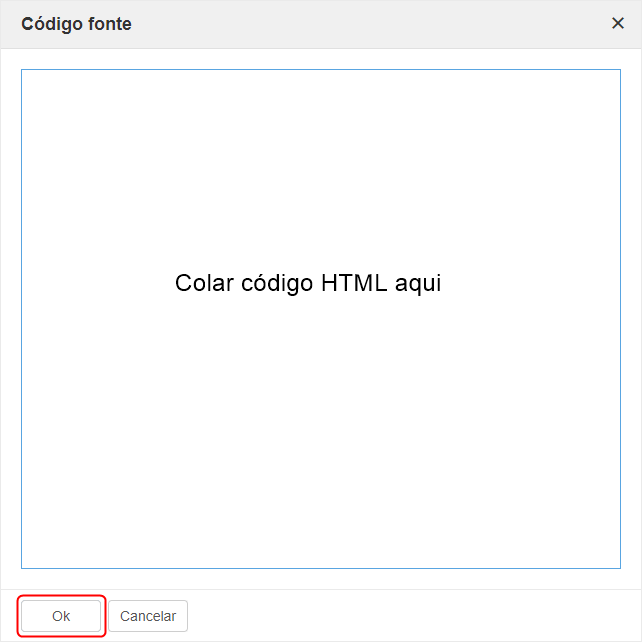Place cursor in the blue-bordered code box

pos(321,319)
